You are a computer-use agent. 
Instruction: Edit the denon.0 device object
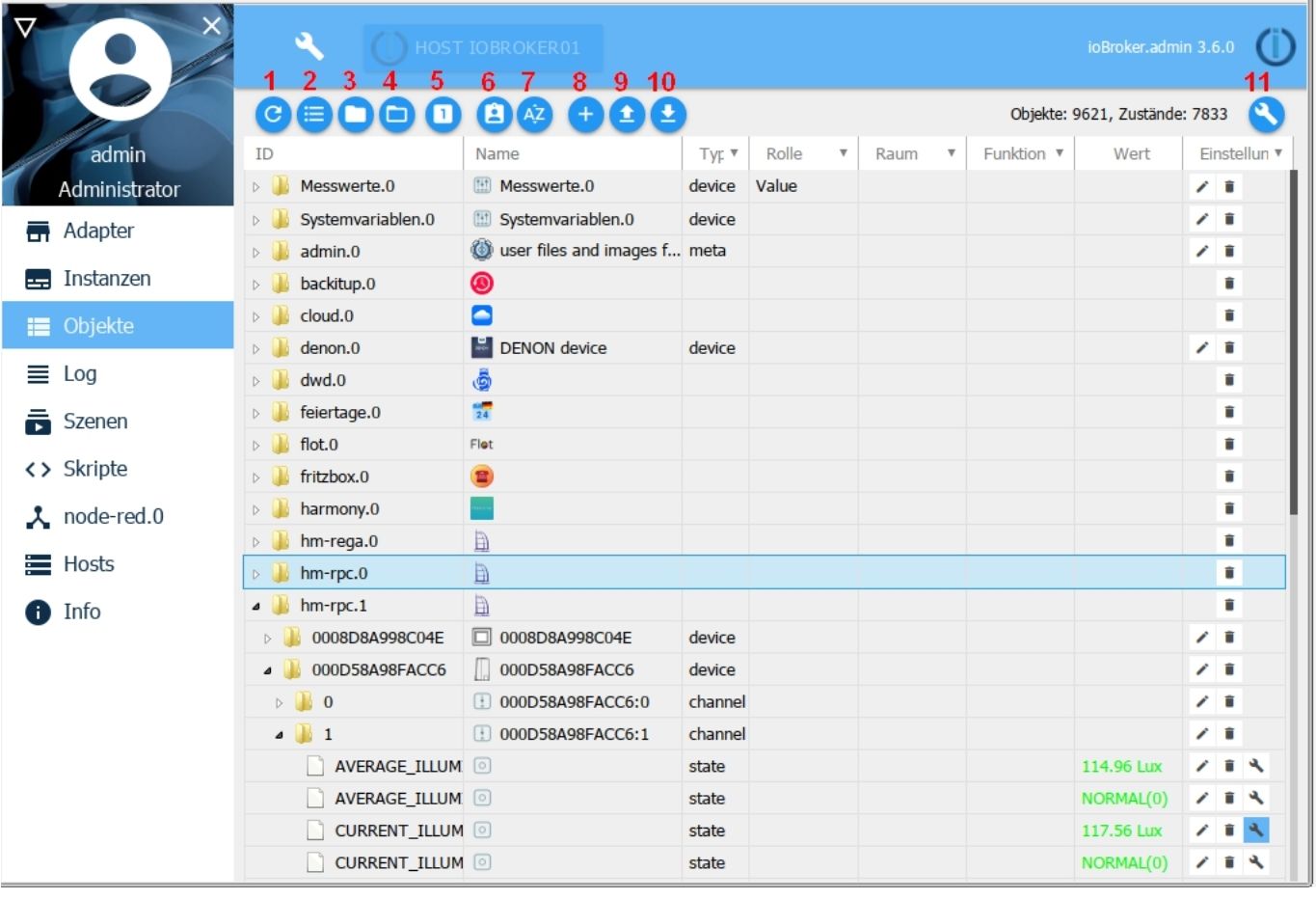tap(1202, 347)
